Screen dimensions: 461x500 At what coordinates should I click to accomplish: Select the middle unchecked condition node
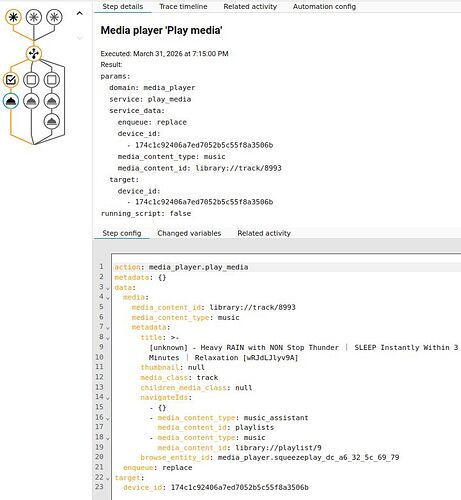pyautogui.click(x=31, y=80)
